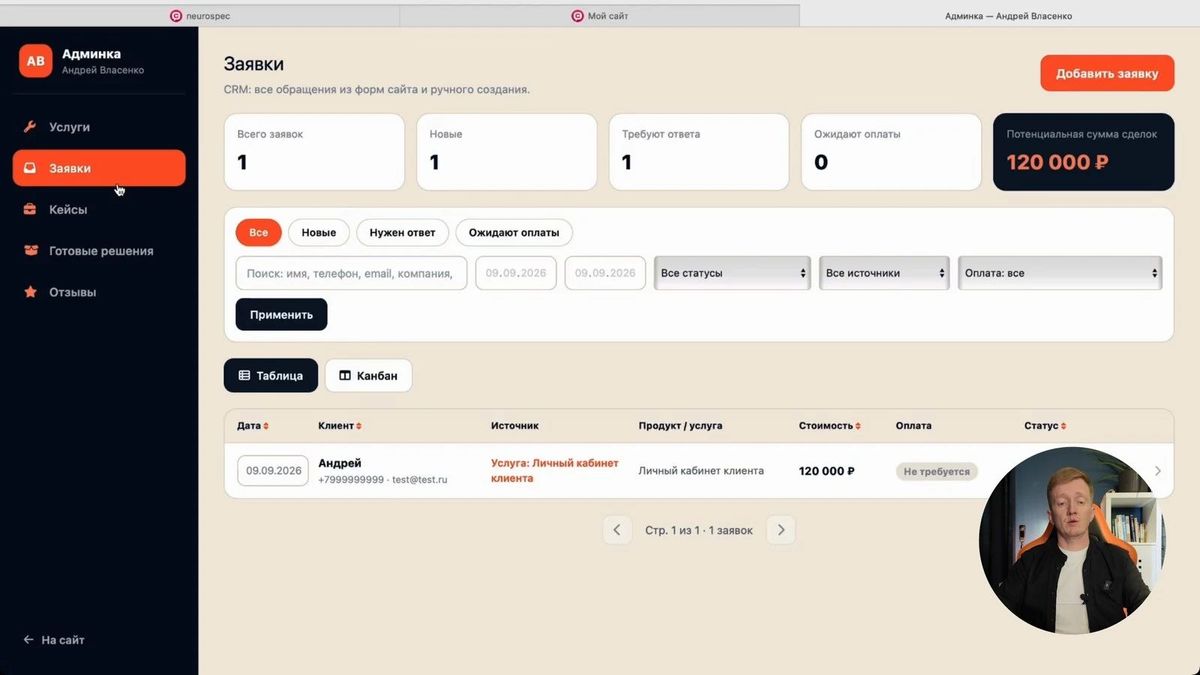Open Заявки in the sidebar

(x=99, y=168)
